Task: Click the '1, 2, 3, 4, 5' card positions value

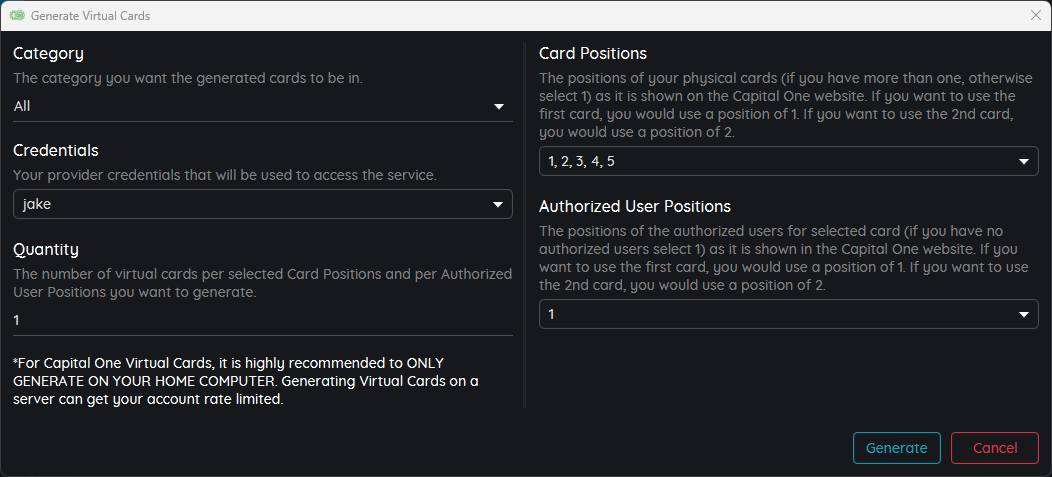Action: (581, 162)
